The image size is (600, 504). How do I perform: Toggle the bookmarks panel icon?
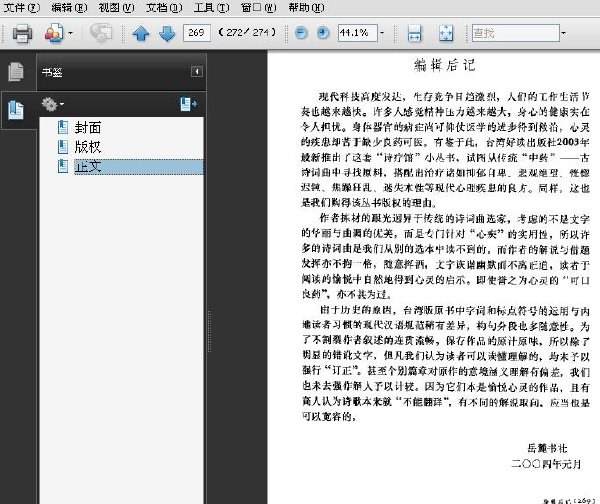tap(16, 110)
